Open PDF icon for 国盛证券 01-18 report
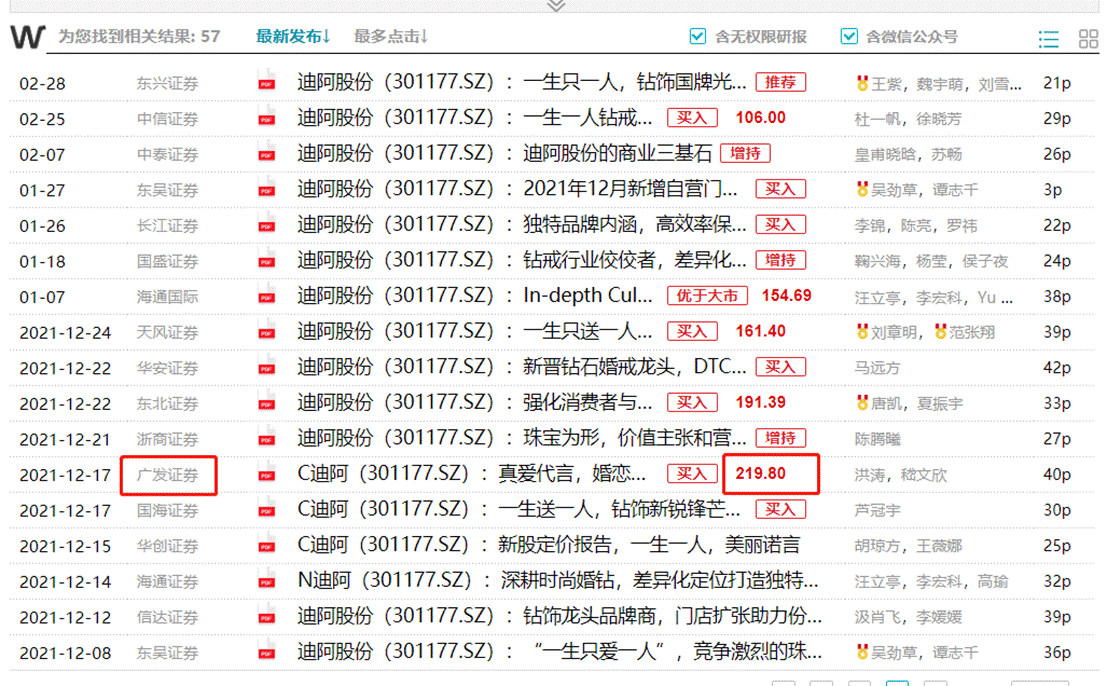Image resolution: width=1107 pixels, height=686 pixels. coord(266,257)
